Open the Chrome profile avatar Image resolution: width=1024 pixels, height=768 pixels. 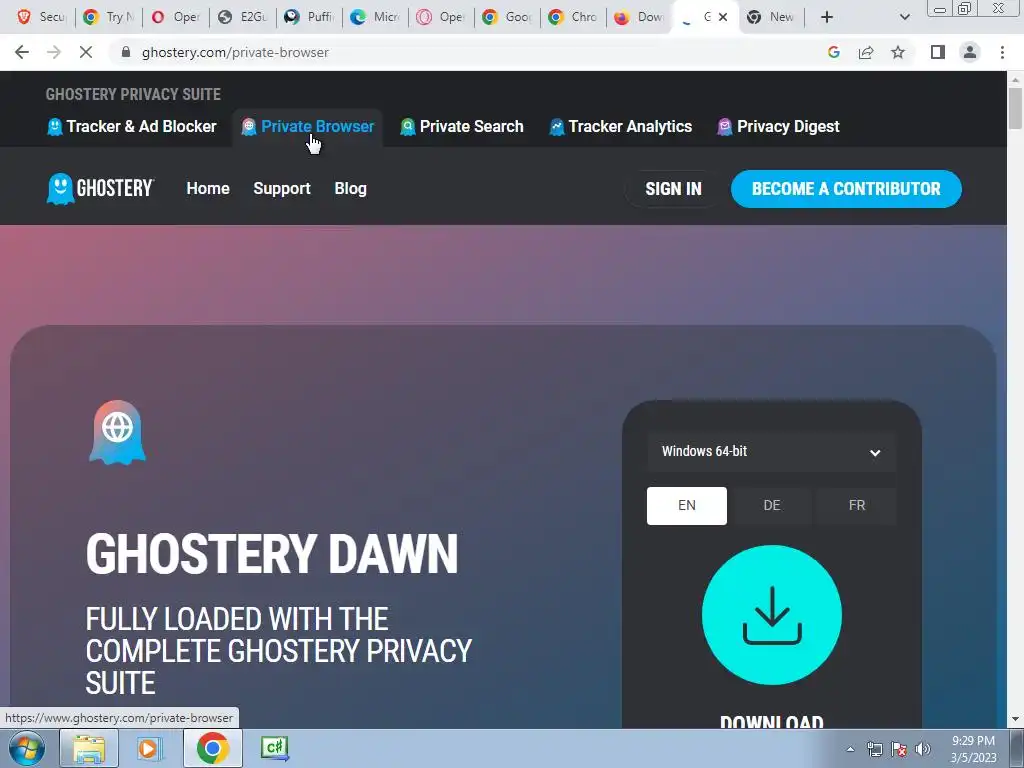pos(970,52)
